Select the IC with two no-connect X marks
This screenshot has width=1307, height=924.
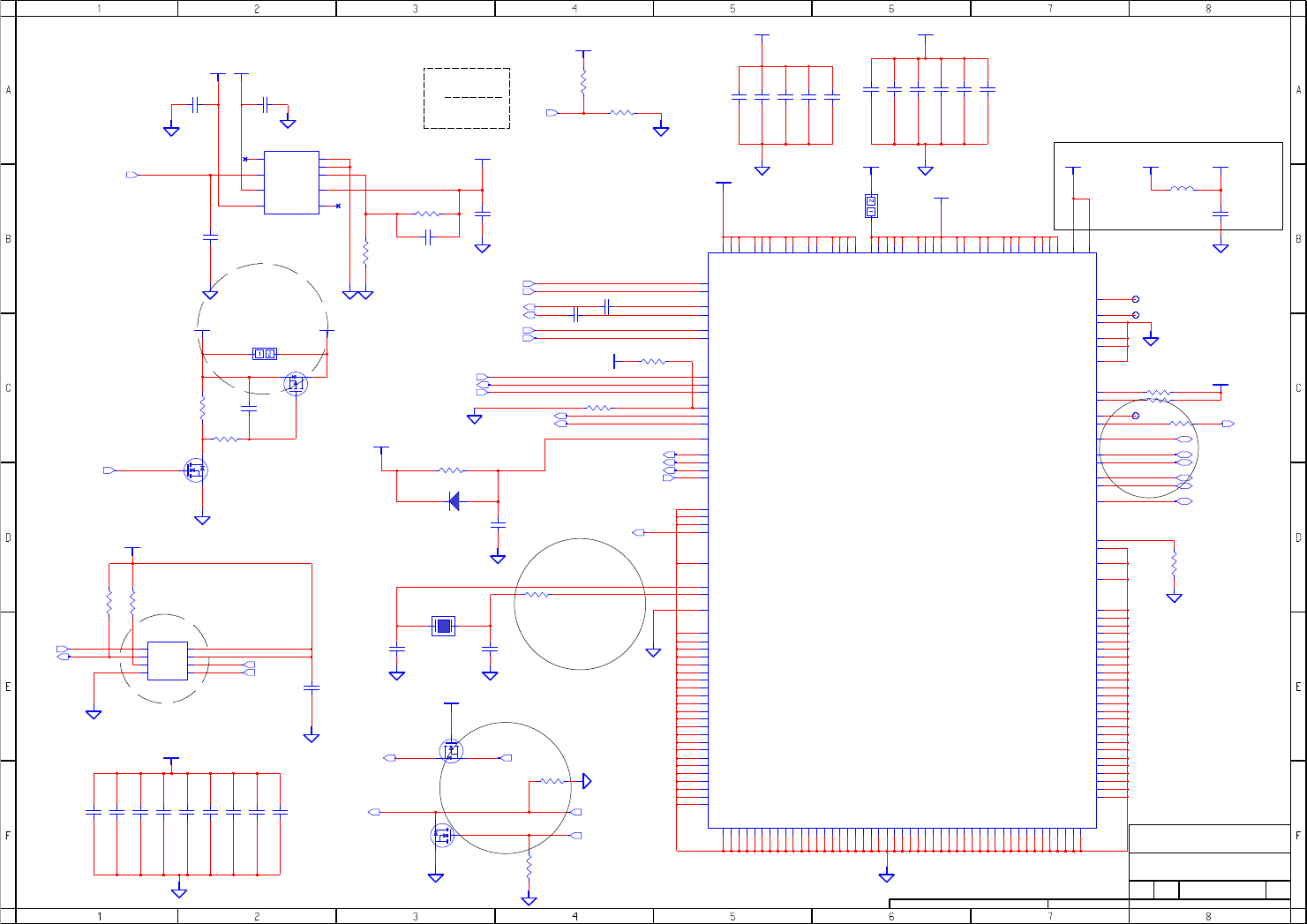click(x=291, y=183)
